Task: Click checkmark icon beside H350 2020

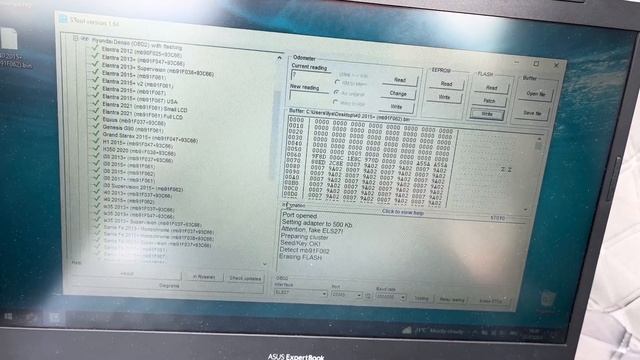Action: [96, 148]
